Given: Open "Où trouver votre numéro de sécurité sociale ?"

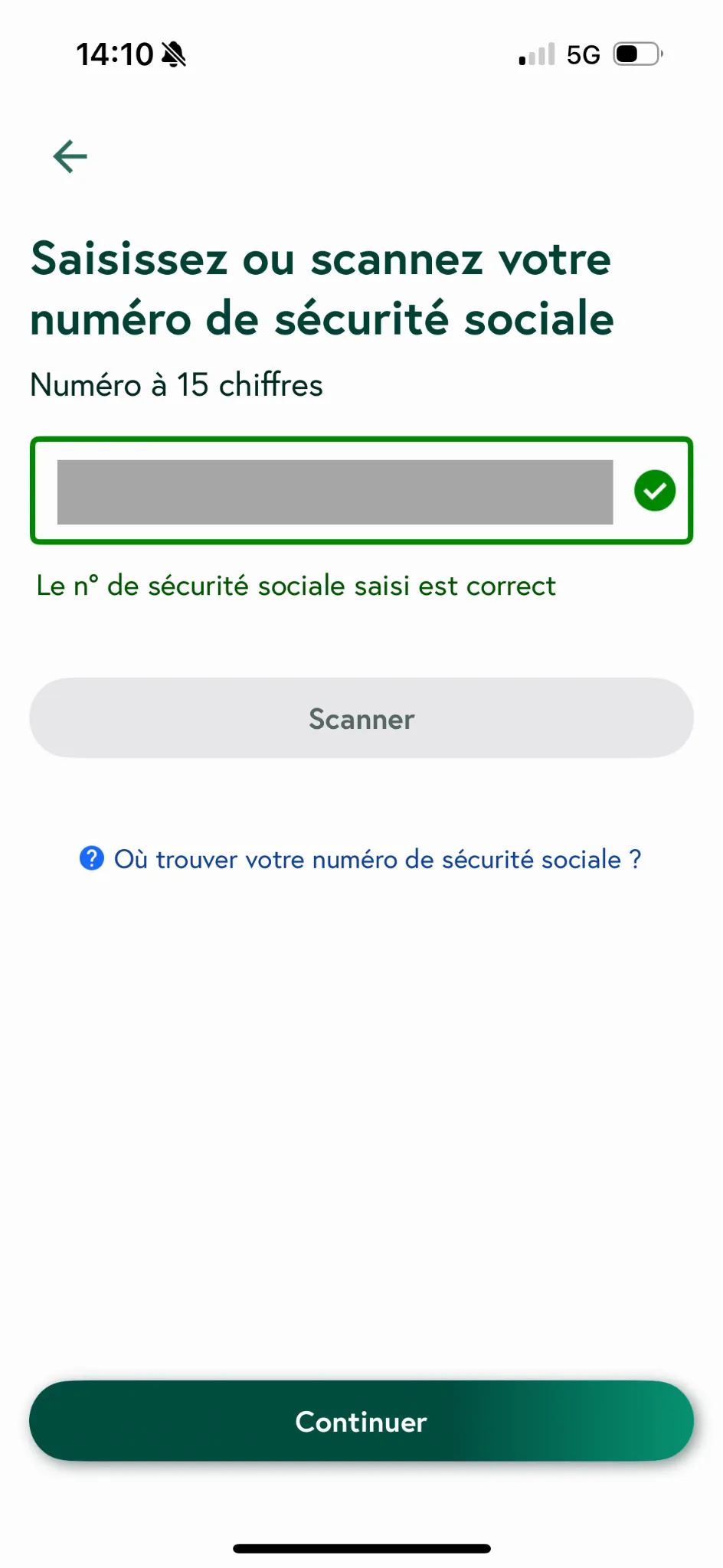Looking at the screenshot, I should pyautogui.click(x=377, y=859).
